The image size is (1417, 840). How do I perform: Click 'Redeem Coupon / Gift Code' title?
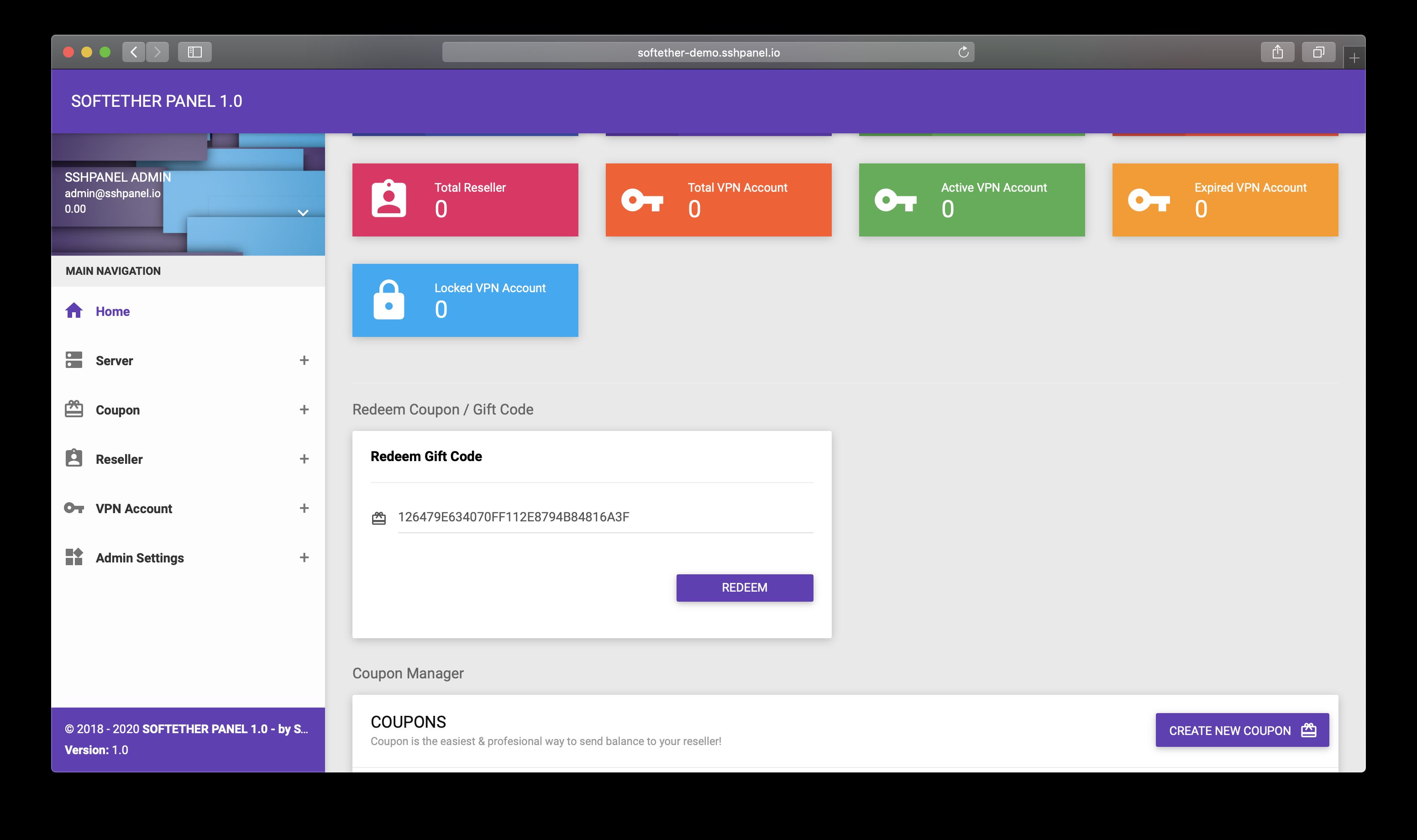[442, 409]
